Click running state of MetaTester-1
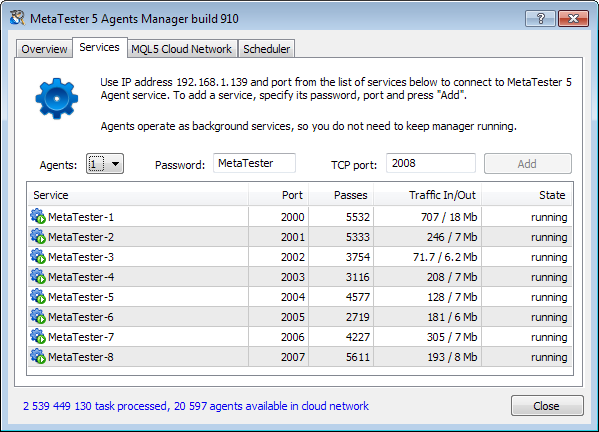This screenshot has height=432, width=599. 549,217
